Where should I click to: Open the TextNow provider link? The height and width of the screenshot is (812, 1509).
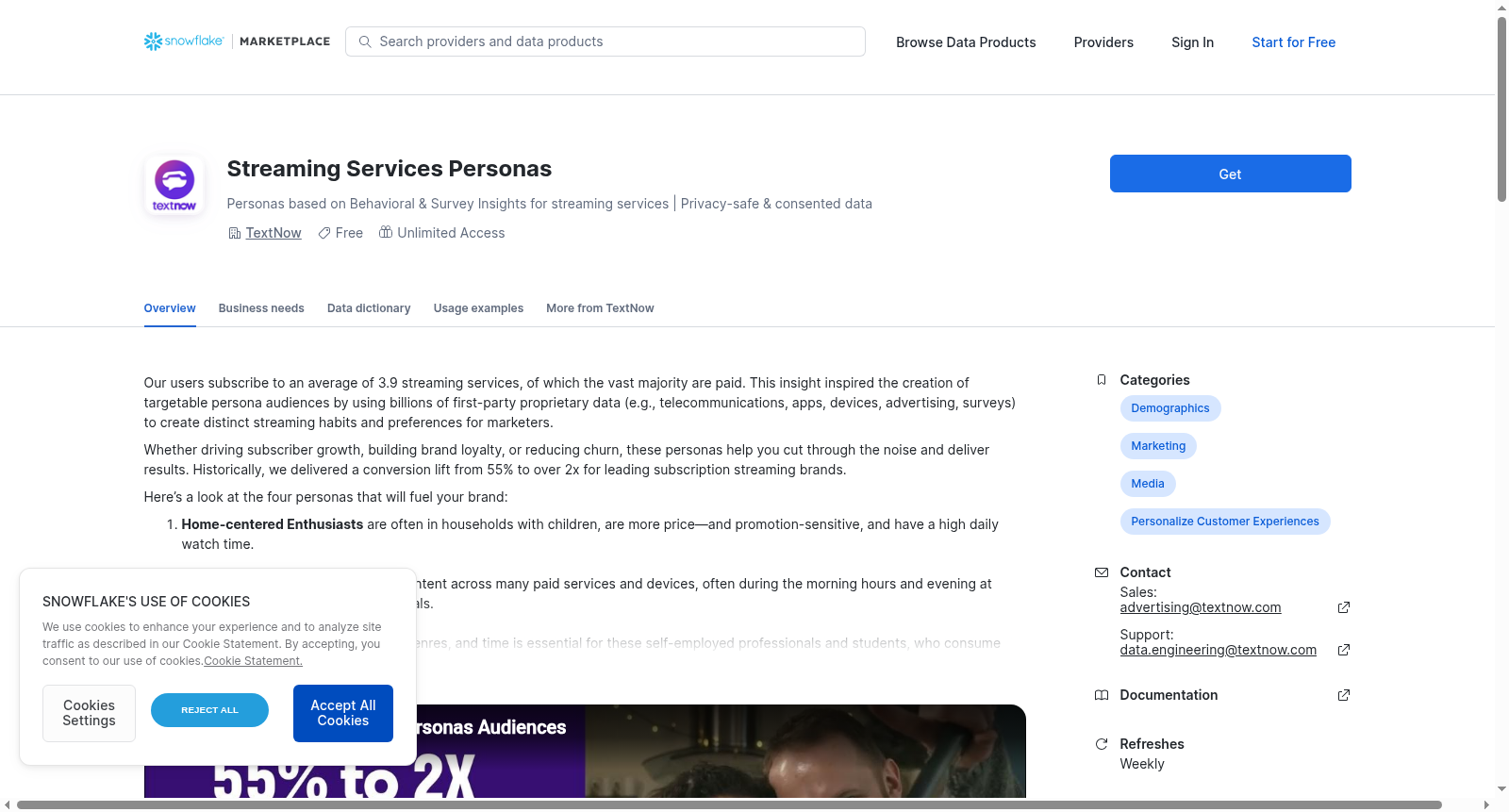point(274,233)
